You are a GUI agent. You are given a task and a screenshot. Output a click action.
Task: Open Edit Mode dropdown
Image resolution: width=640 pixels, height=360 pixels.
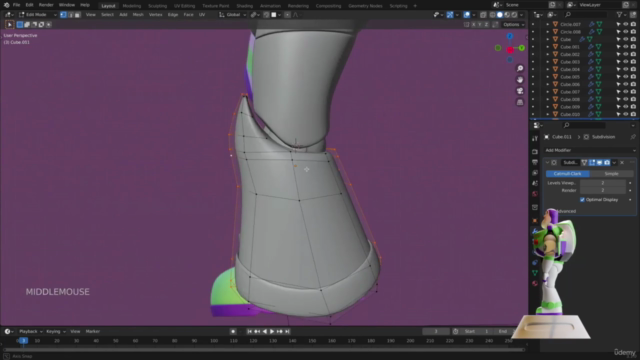coord(38,15)
